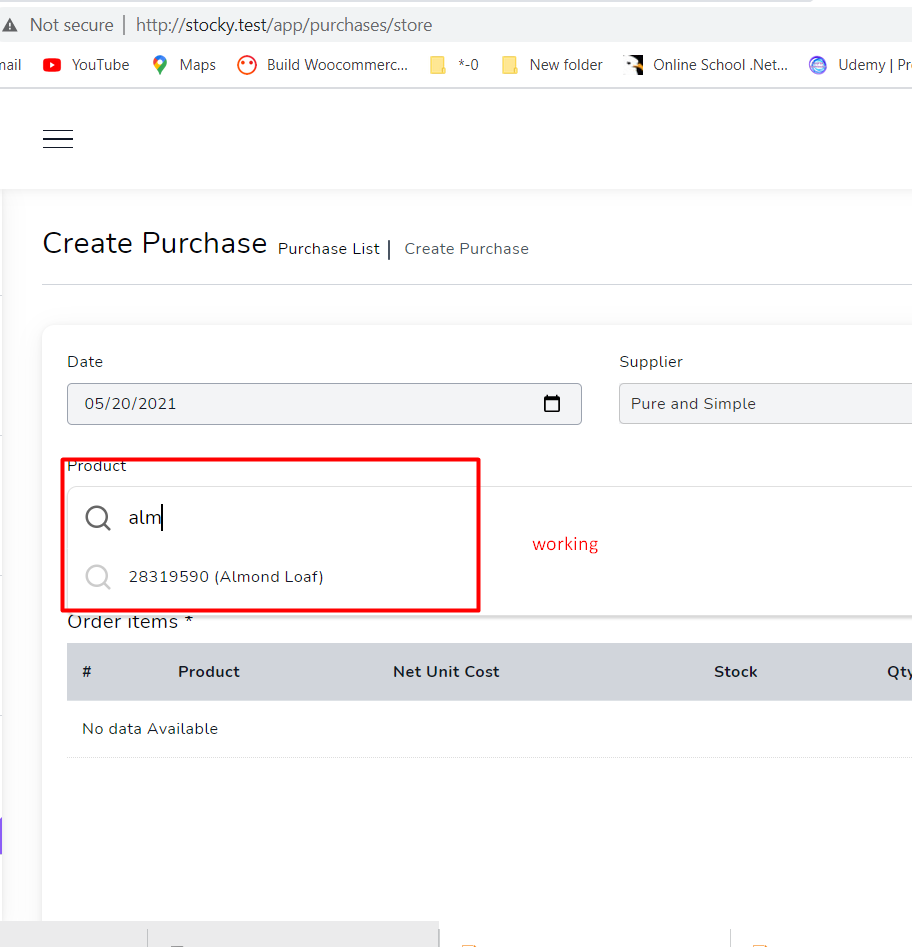Open the date picker calendar icon
The image size is (912, 947).
[552, 403]
